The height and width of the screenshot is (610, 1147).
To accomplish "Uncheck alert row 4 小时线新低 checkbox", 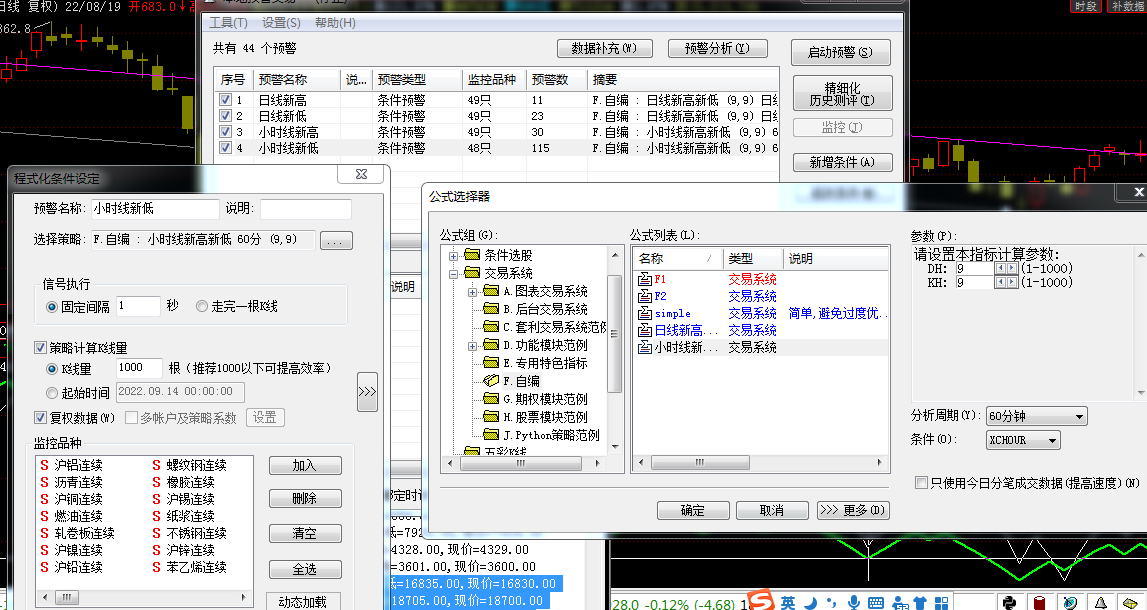I will point(225,148).
